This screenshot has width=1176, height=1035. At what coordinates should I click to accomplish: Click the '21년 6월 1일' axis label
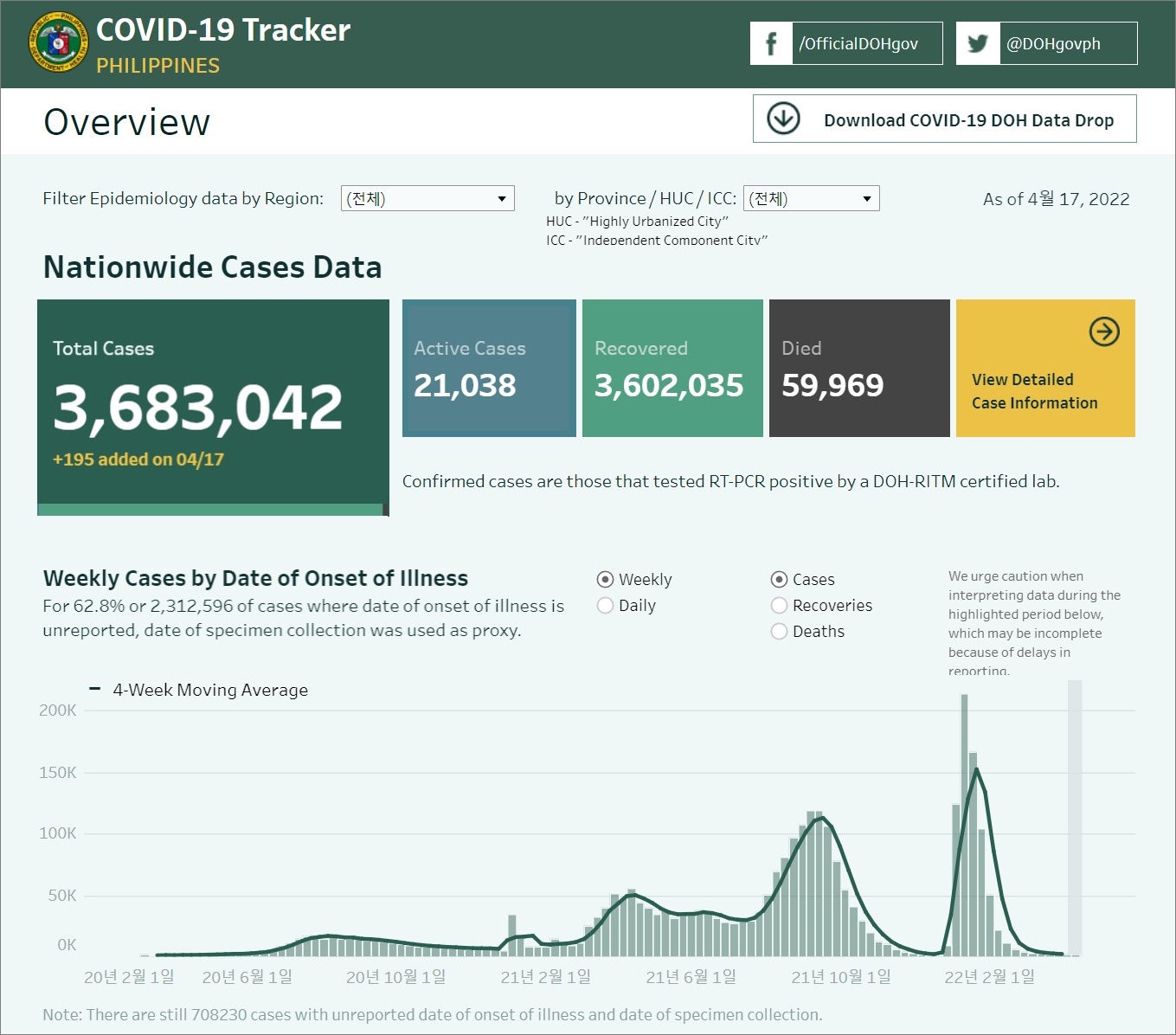pos(691,977)
